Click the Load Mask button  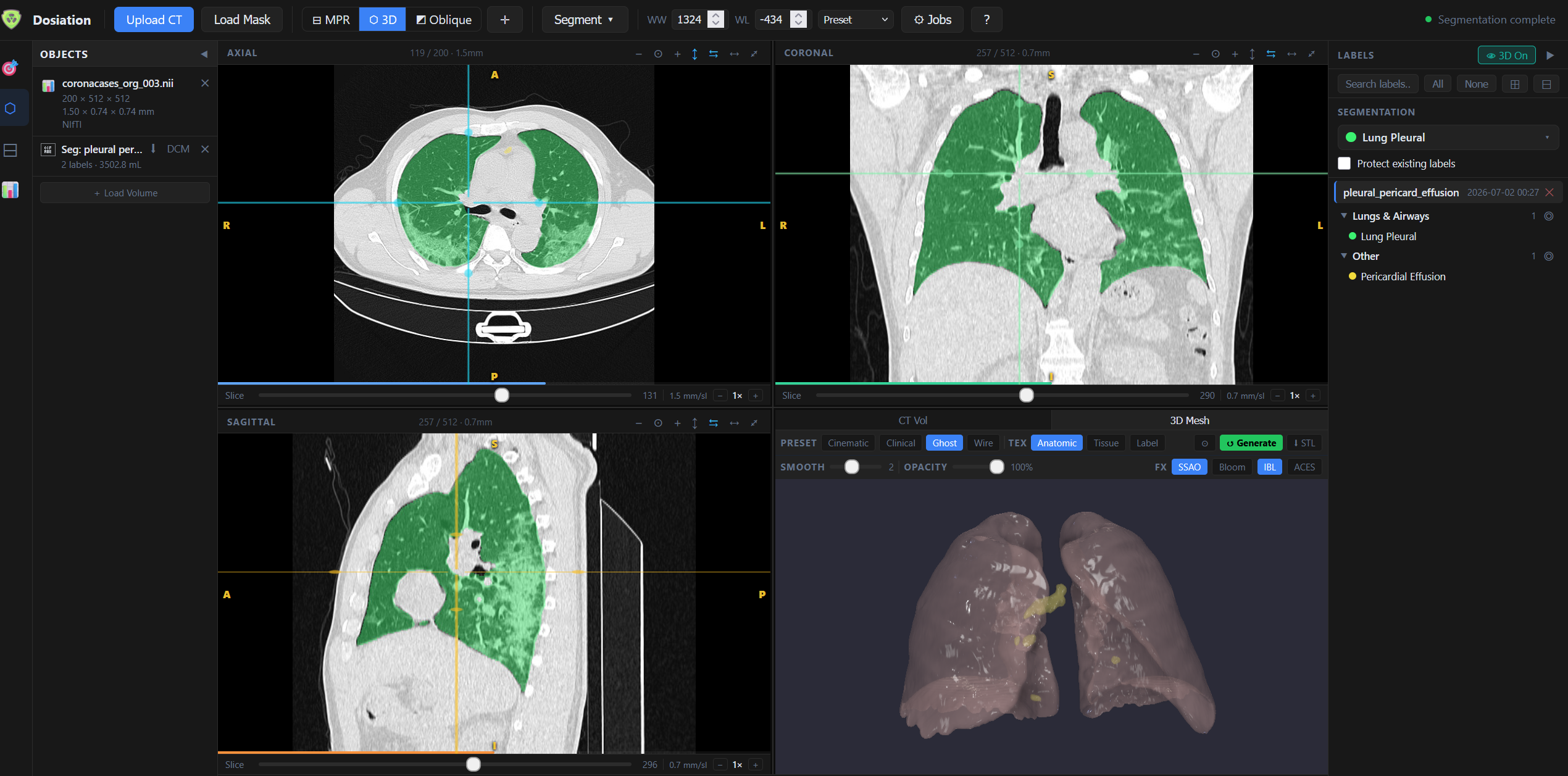[x=242, y=20]
